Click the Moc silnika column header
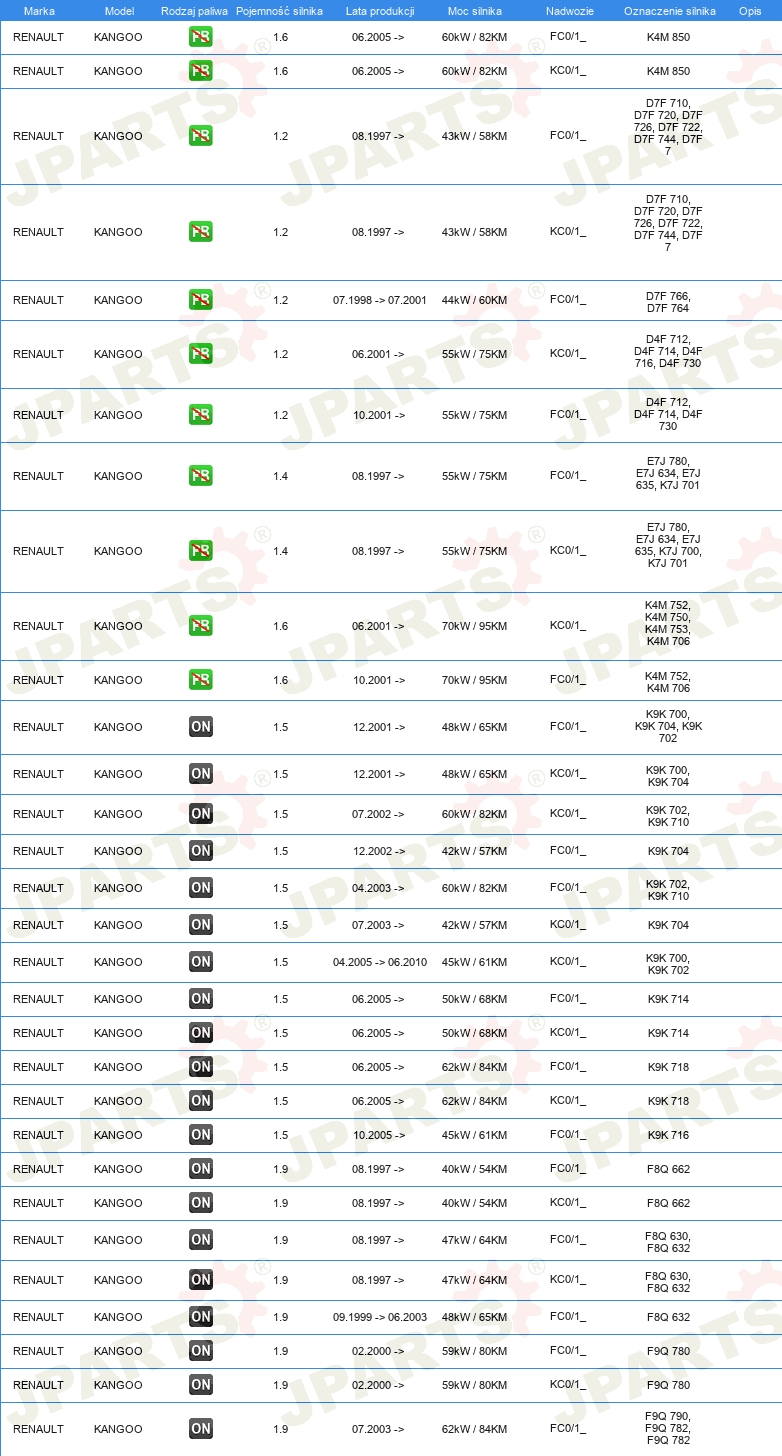Viewport: 782px width, 1456px height. coord(475,11)
